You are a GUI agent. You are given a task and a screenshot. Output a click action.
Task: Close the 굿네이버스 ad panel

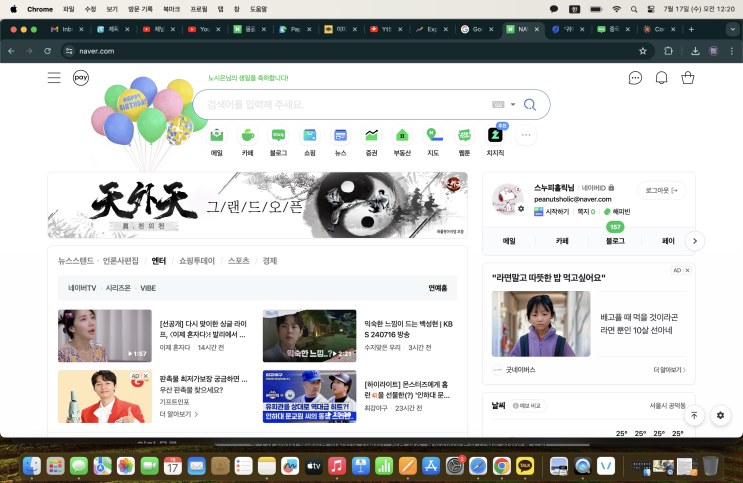coord(688,270)
